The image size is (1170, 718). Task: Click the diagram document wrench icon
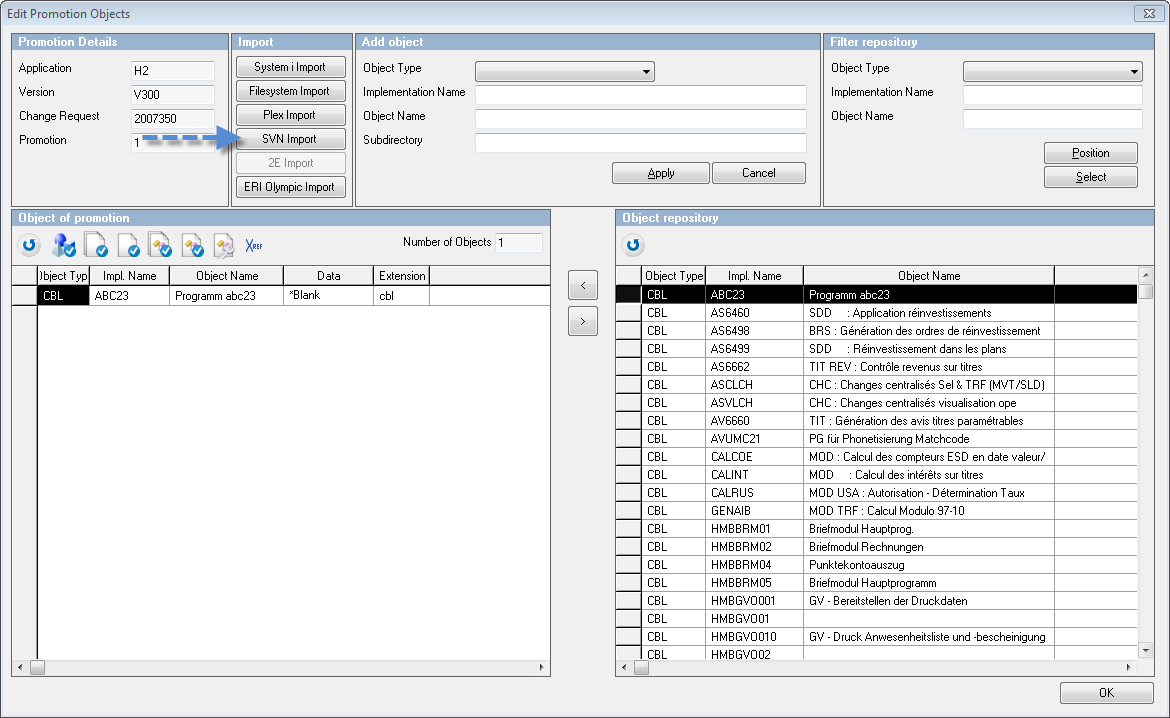[x=224, y=245]
